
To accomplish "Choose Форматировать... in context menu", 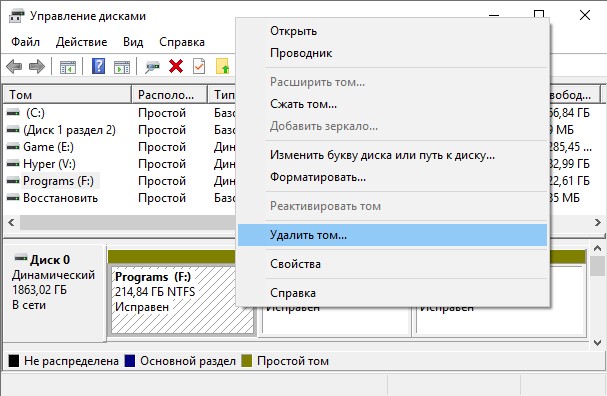I will [x=393, y=177].
